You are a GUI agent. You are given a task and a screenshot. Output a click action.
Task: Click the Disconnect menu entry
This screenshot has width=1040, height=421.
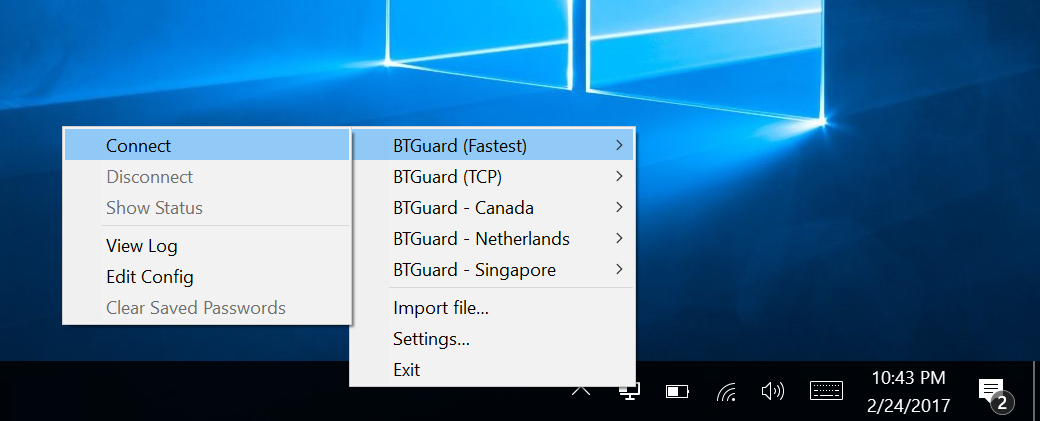(x=149, y=177)
